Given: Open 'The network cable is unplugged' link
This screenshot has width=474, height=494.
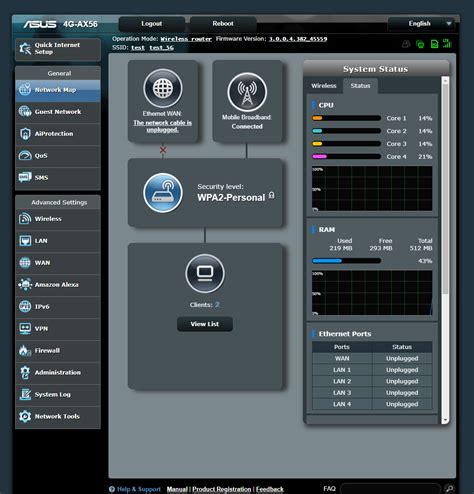Looking at the screenshot, I should (x=163, y=126).
